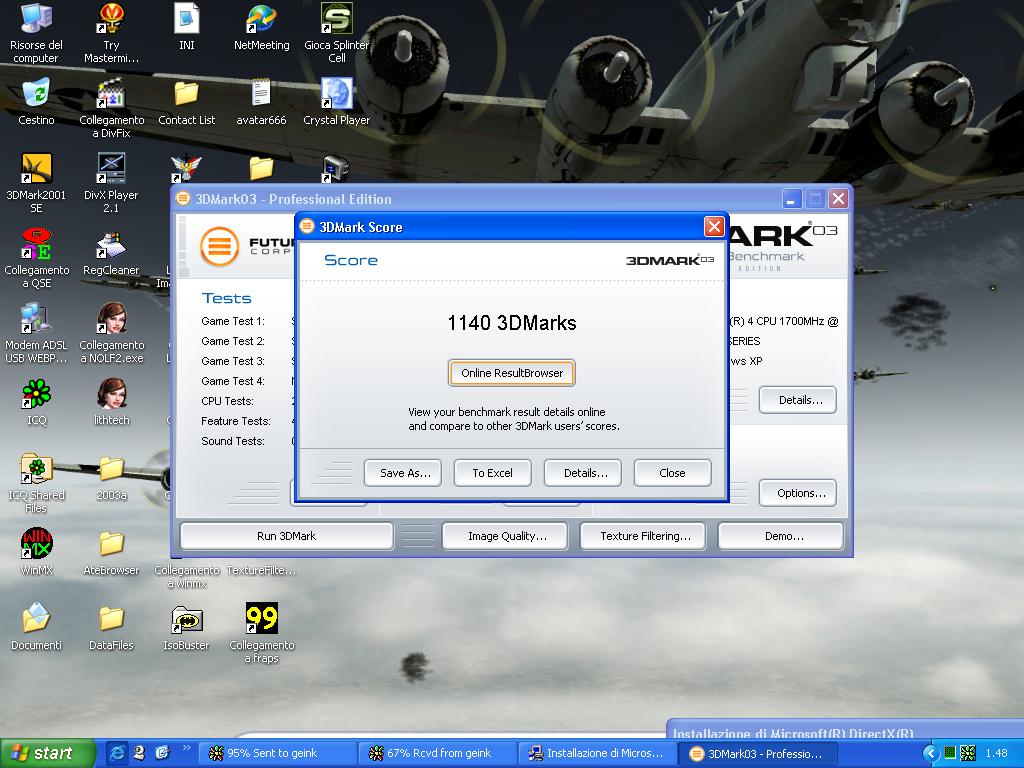Select the Collegamento a DivFix shortcut
Screen dimensions: 1024x768
pyautogui.click(x=112, y=108)
